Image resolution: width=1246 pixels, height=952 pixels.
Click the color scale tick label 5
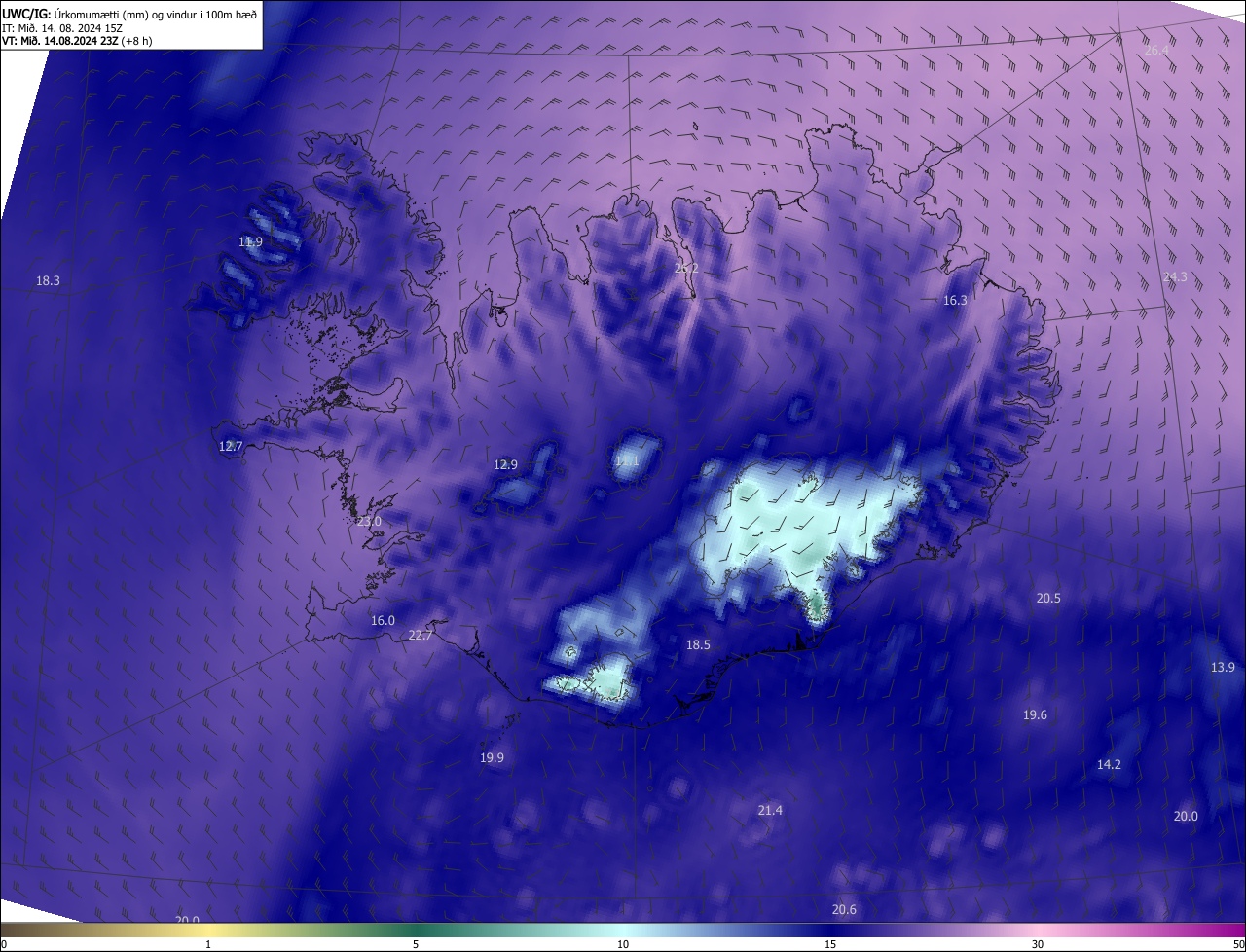pyautogui.click(x=416, y=944)
